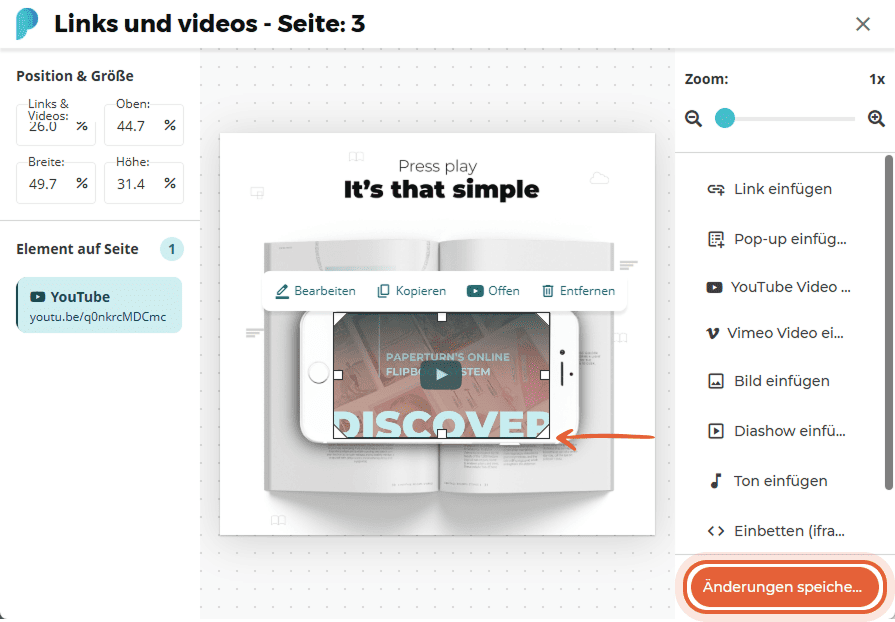This screenshot has height=622, width=895.
Task: Select the YouTube element in list
Action: click(x=99, y=305)
